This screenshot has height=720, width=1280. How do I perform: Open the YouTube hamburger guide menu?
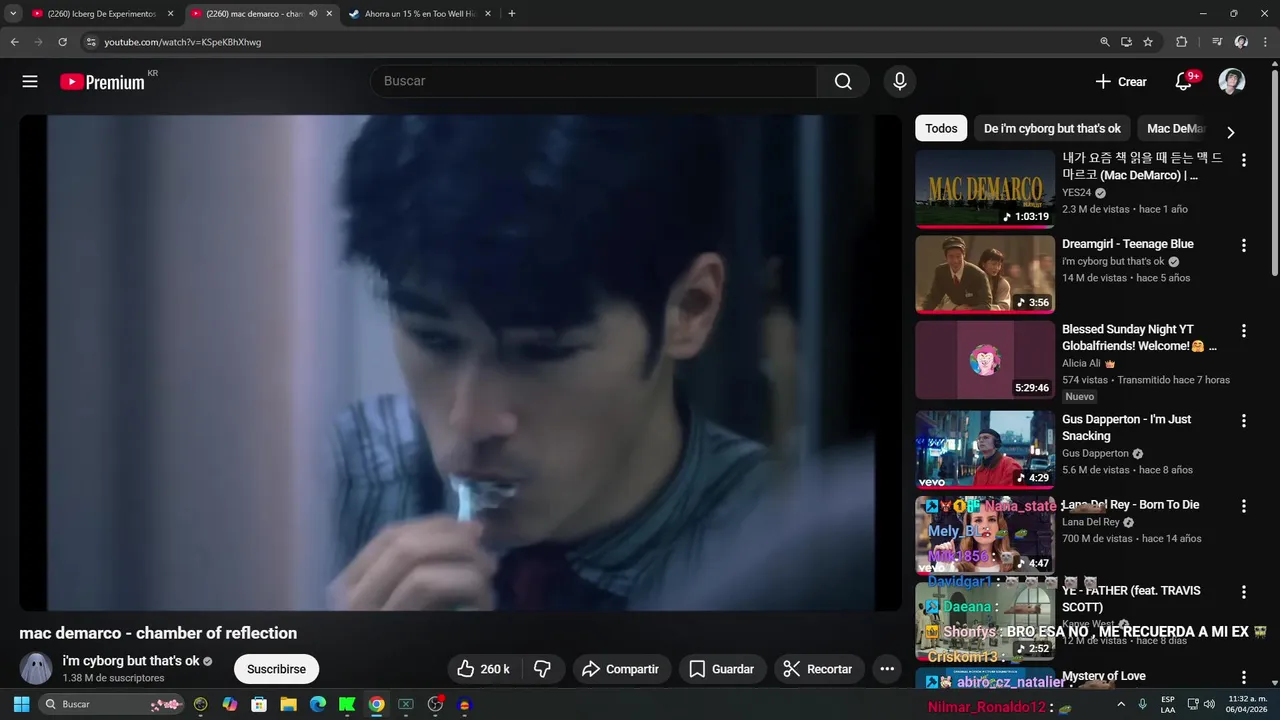point(30,81)
